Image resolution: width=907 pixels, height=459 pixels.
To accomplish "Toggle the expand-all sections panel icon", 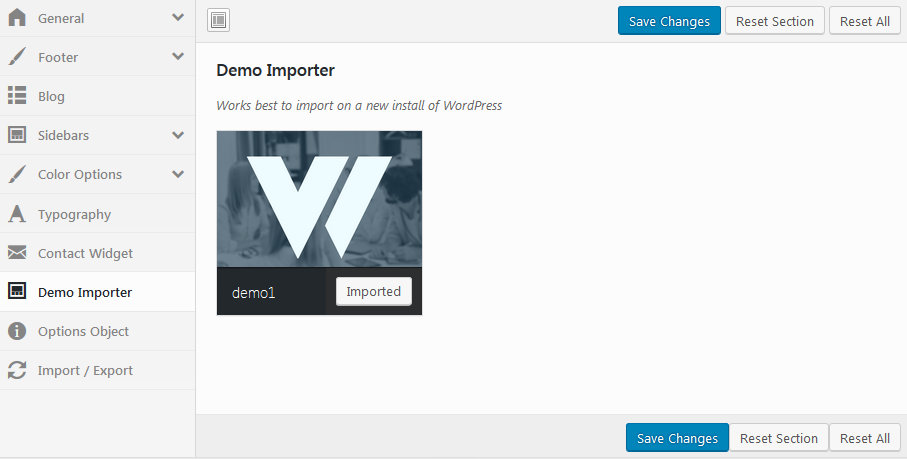I will point(219,20).
